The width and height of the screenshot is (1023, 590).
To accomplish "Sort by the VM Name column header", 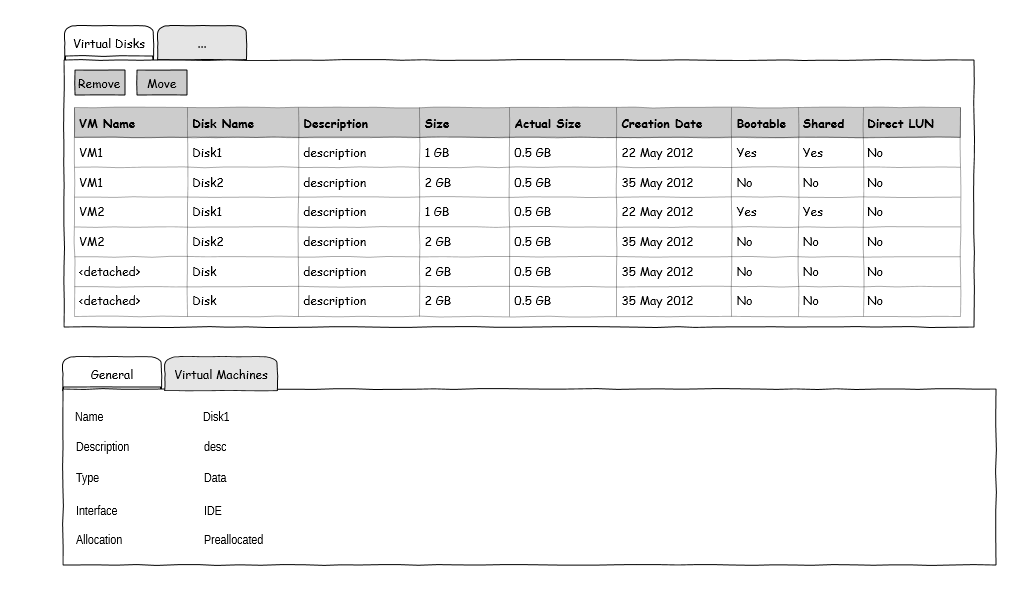I will (x=107, y=124).
